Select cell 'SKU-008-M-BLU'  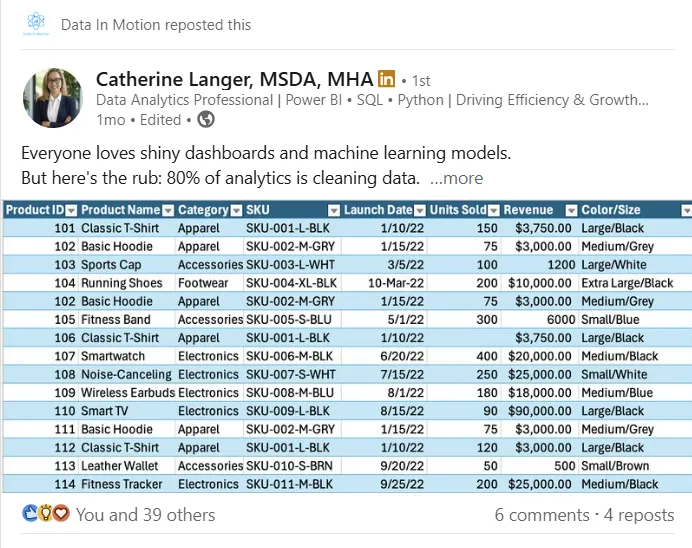[290, 393]
